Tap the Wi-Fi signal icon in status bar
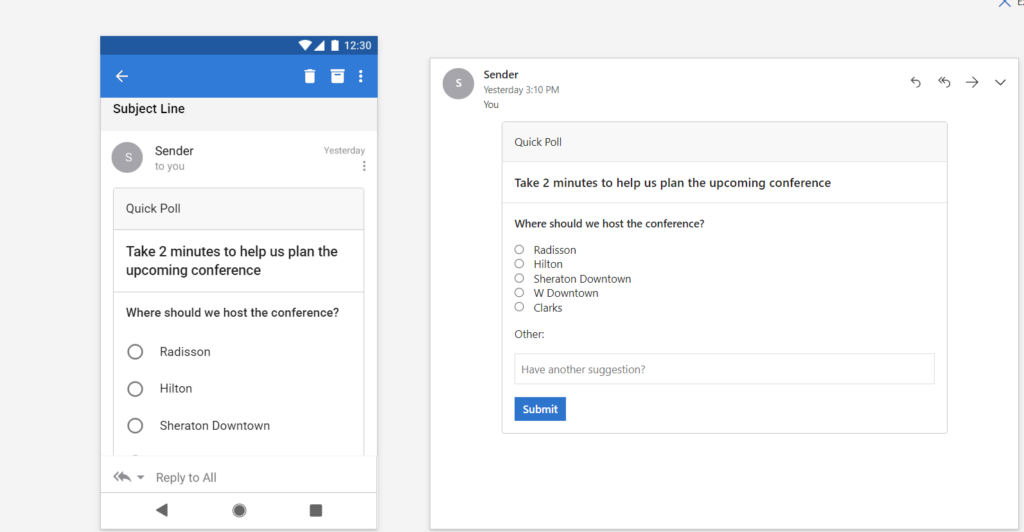This screenshot has height=532, width=1024. [305, 45]
